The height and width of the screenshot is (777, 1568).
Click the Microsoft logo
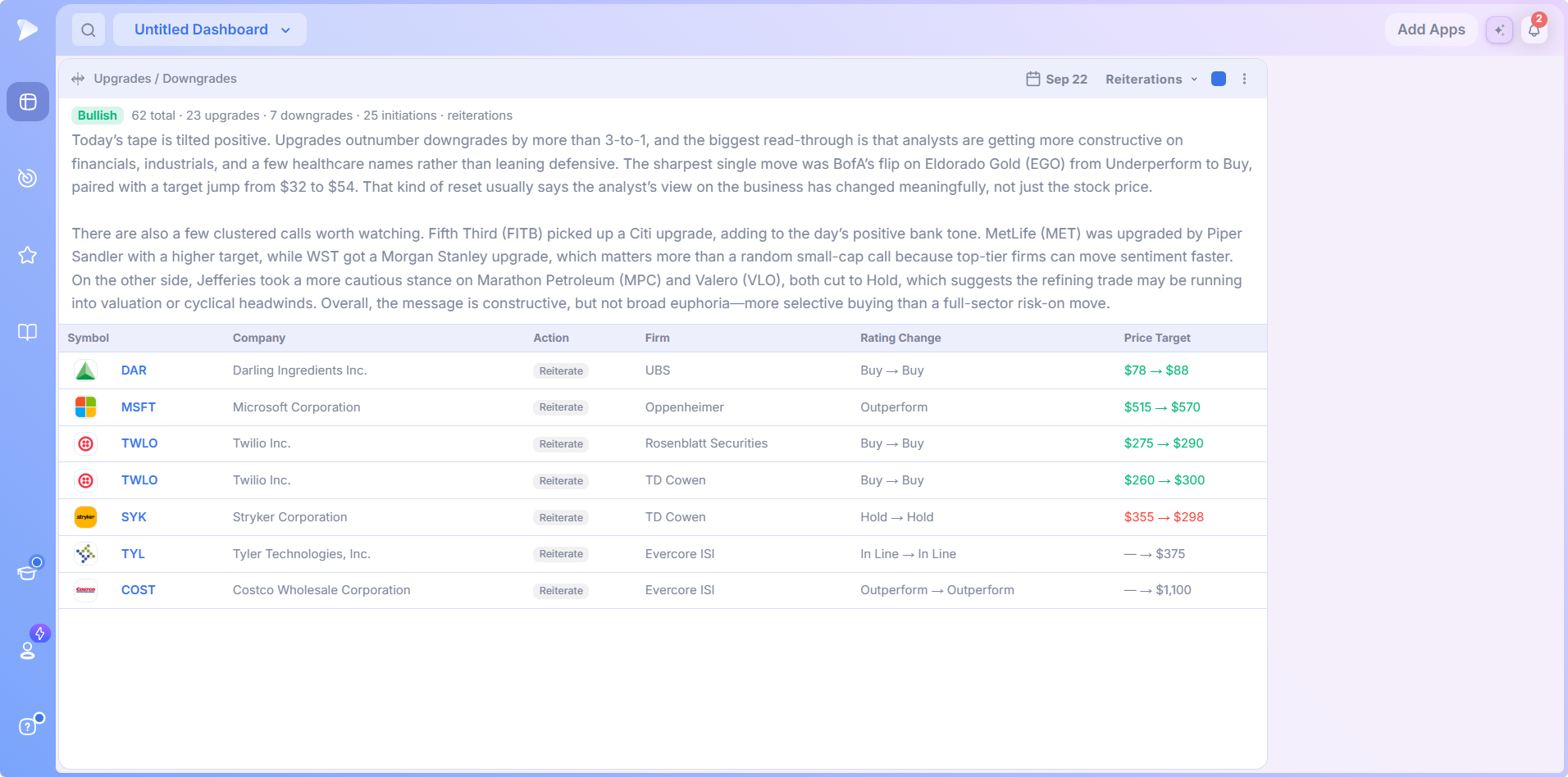(86, 407)
